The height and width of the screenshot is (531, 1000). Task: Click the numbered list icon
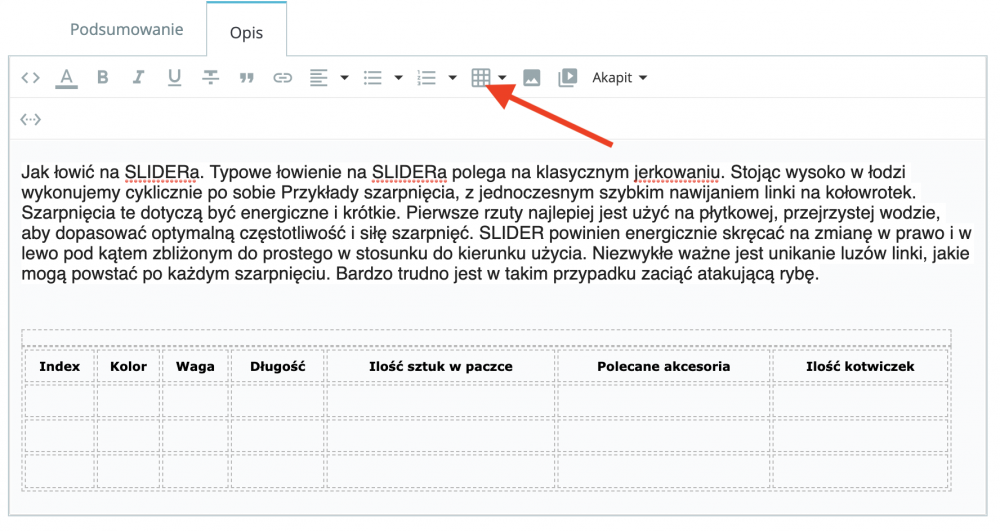tap(427, 78)
